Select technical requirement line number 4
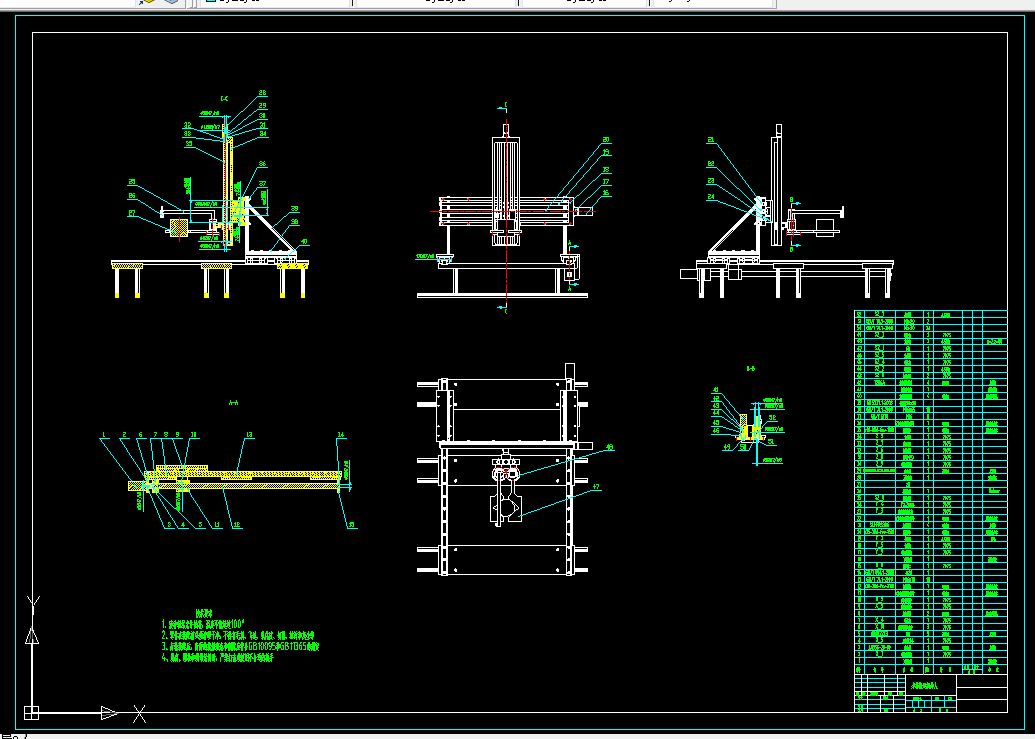Screen dimensions: 1035x739 (x=217, y=658)
